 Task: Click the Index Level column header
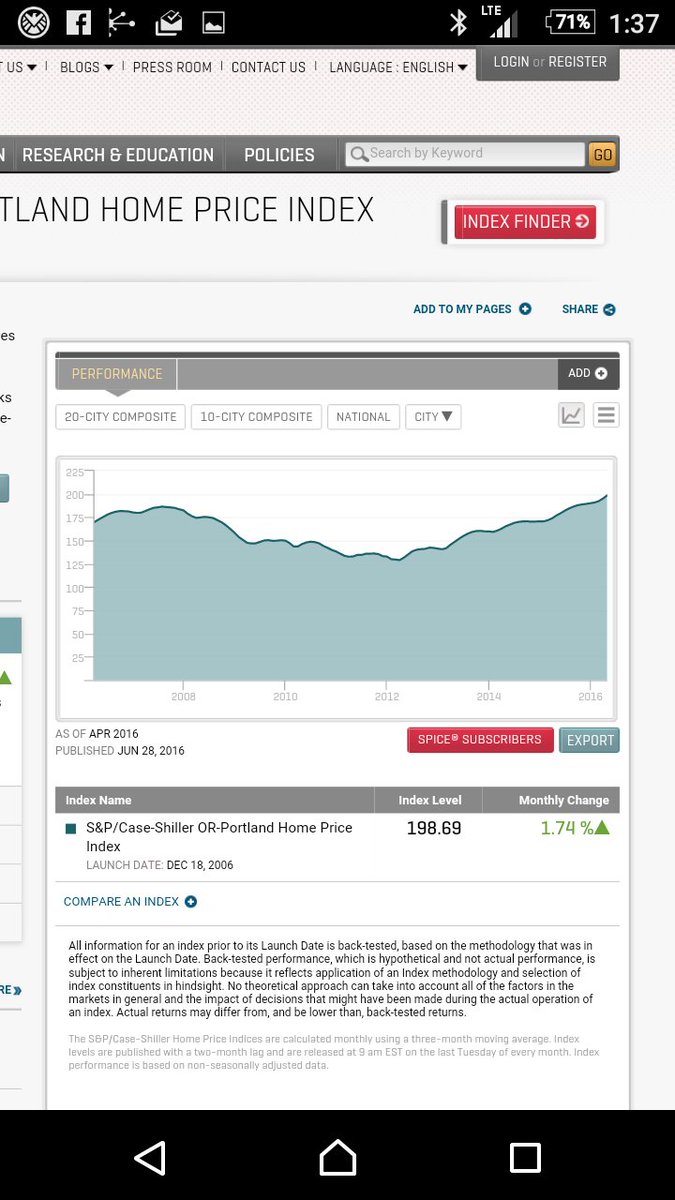coord(430,800)
